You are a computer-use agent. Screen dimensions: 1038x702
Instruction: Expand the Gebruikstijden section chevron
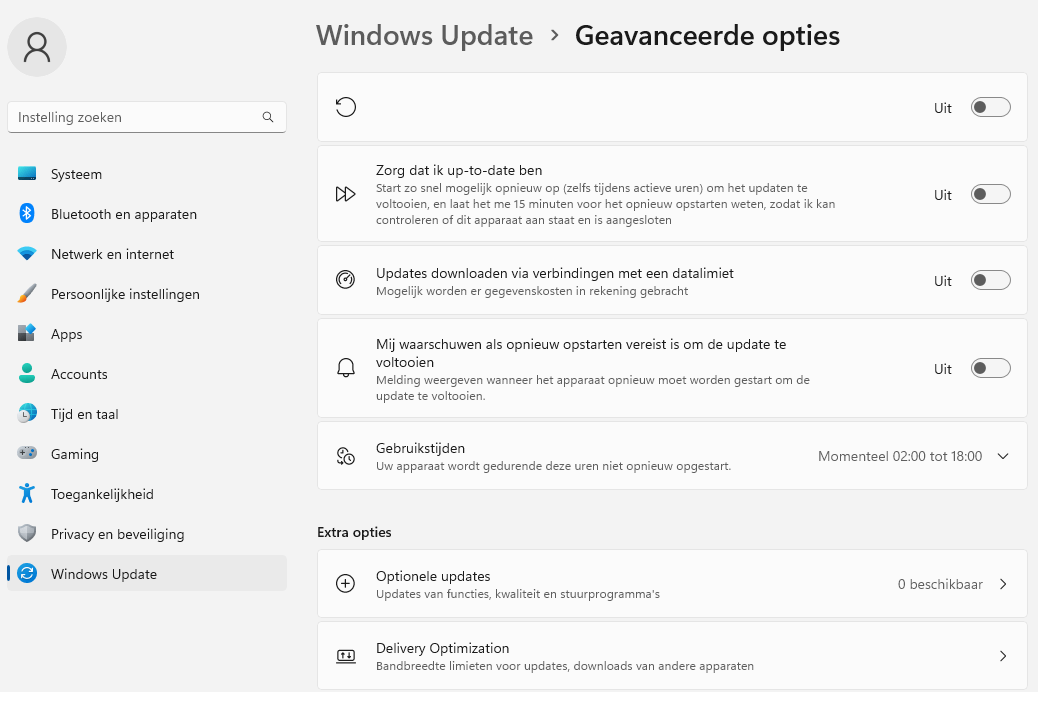tap(1003, 456)
